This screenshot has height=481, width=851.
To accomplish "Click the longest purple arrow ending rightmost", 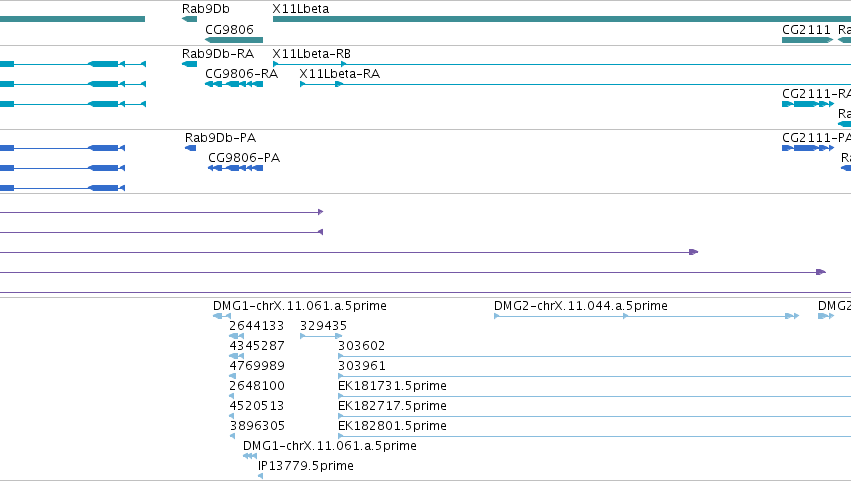I will 412,272.
